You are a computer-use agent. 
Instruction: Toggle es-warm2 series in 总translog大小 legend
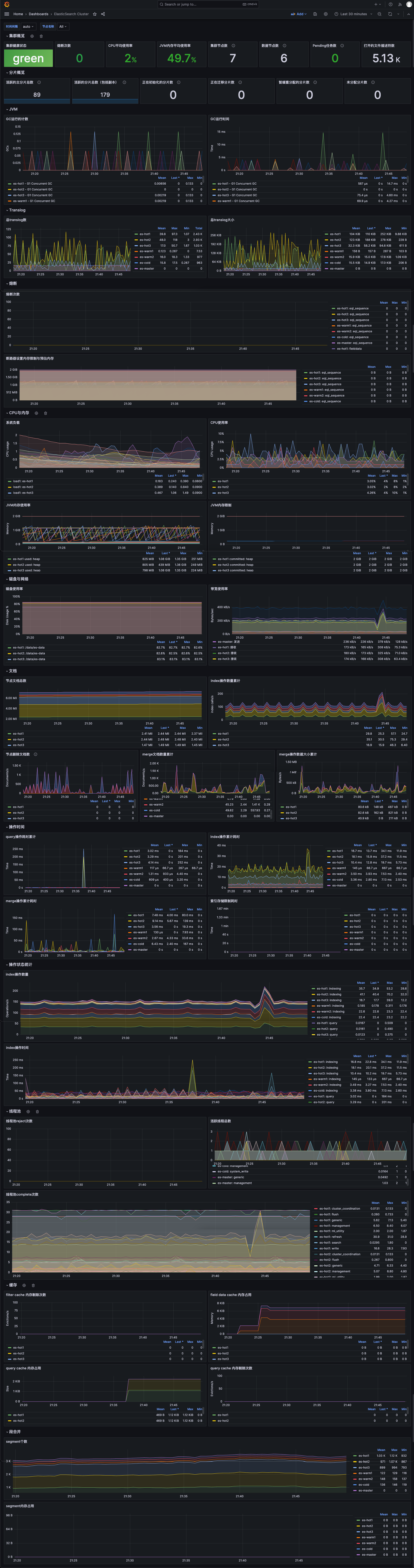pyautogui.click(x=337, y=257)
